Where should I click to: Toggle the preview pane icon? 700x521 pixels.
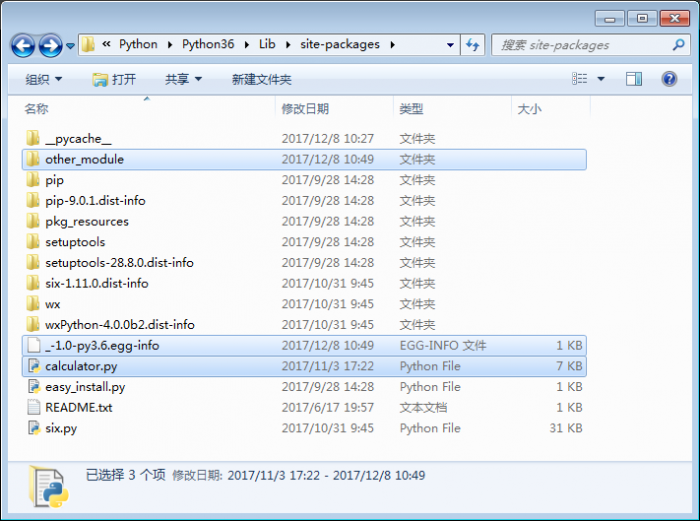coord(634,79)
